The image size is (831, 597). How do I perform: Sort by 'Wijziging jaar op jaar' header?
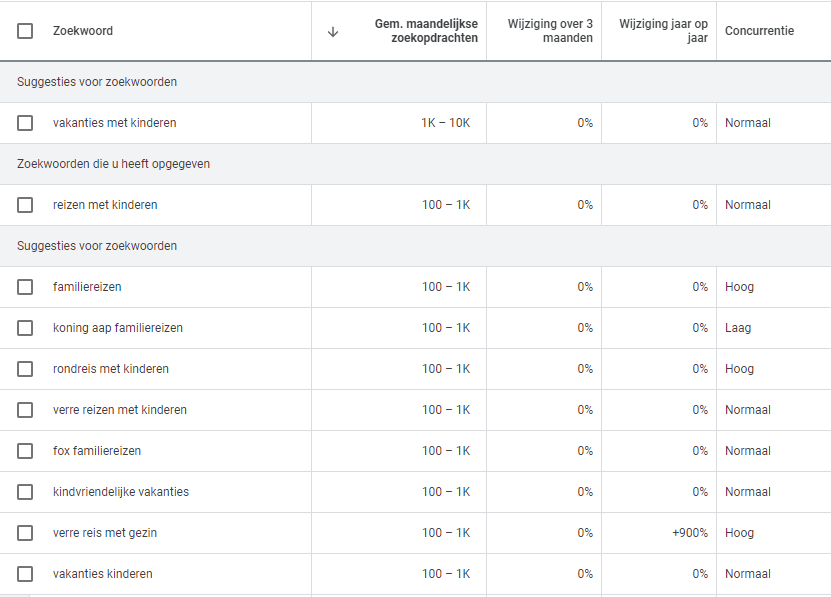pyautogui.click(x=663, y=31)
